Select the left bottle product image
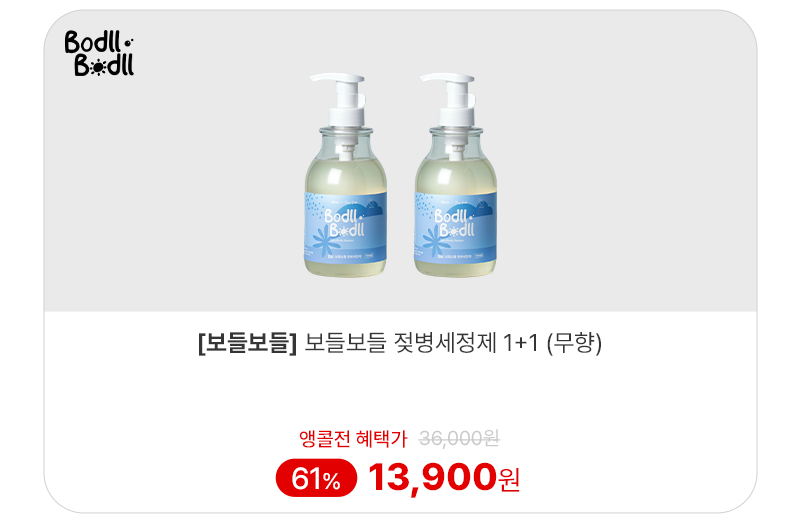 click(x=345, y=175)
